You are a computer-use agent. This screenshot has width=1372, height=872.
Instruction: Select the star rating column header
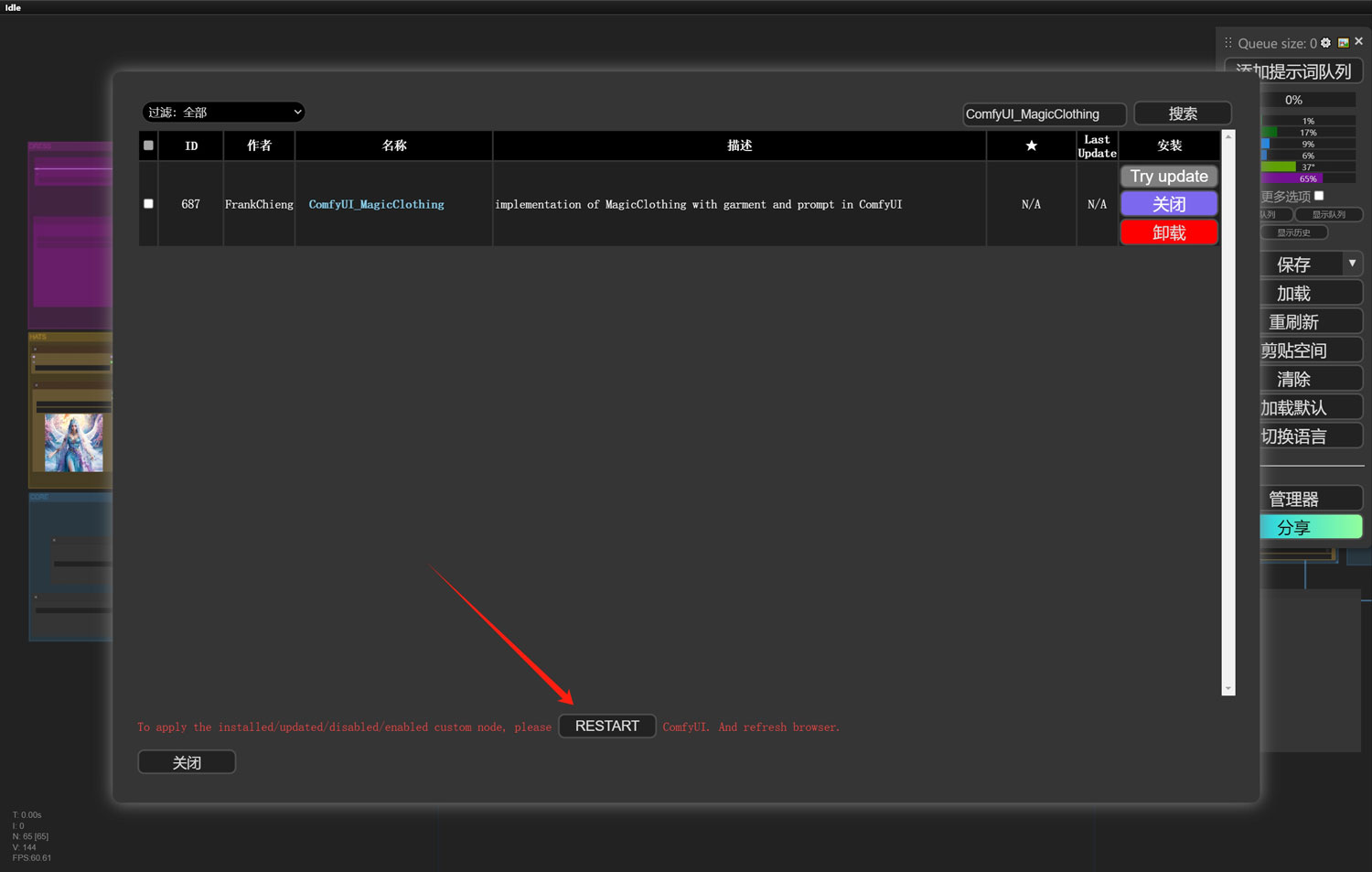pyautogui.click(x=1031, y=145)
